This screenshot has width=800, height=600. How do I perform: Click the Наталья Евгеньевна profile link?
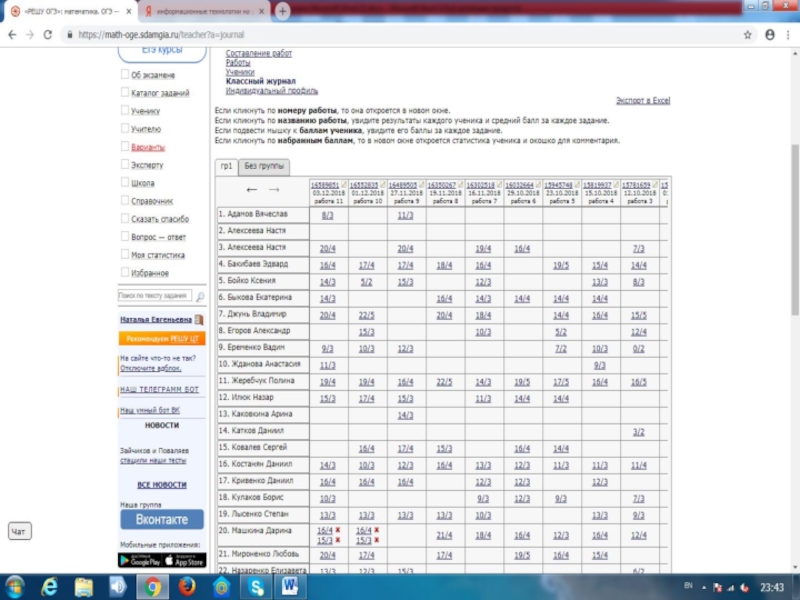tap(156, 320)
